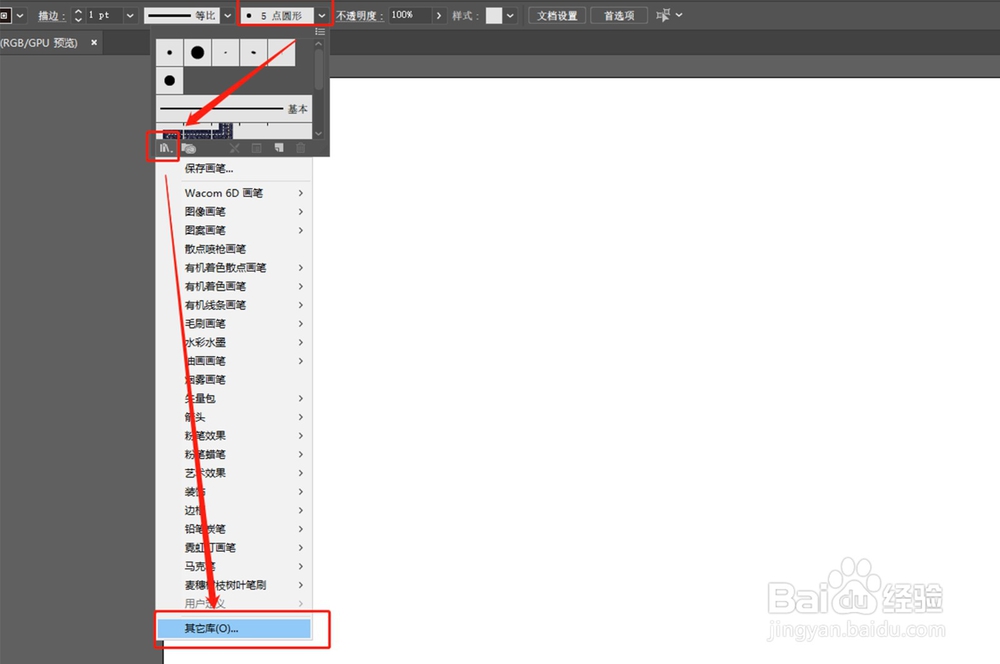
Task: Click the 样式 style swatch
Action: [x=494, y=15]
